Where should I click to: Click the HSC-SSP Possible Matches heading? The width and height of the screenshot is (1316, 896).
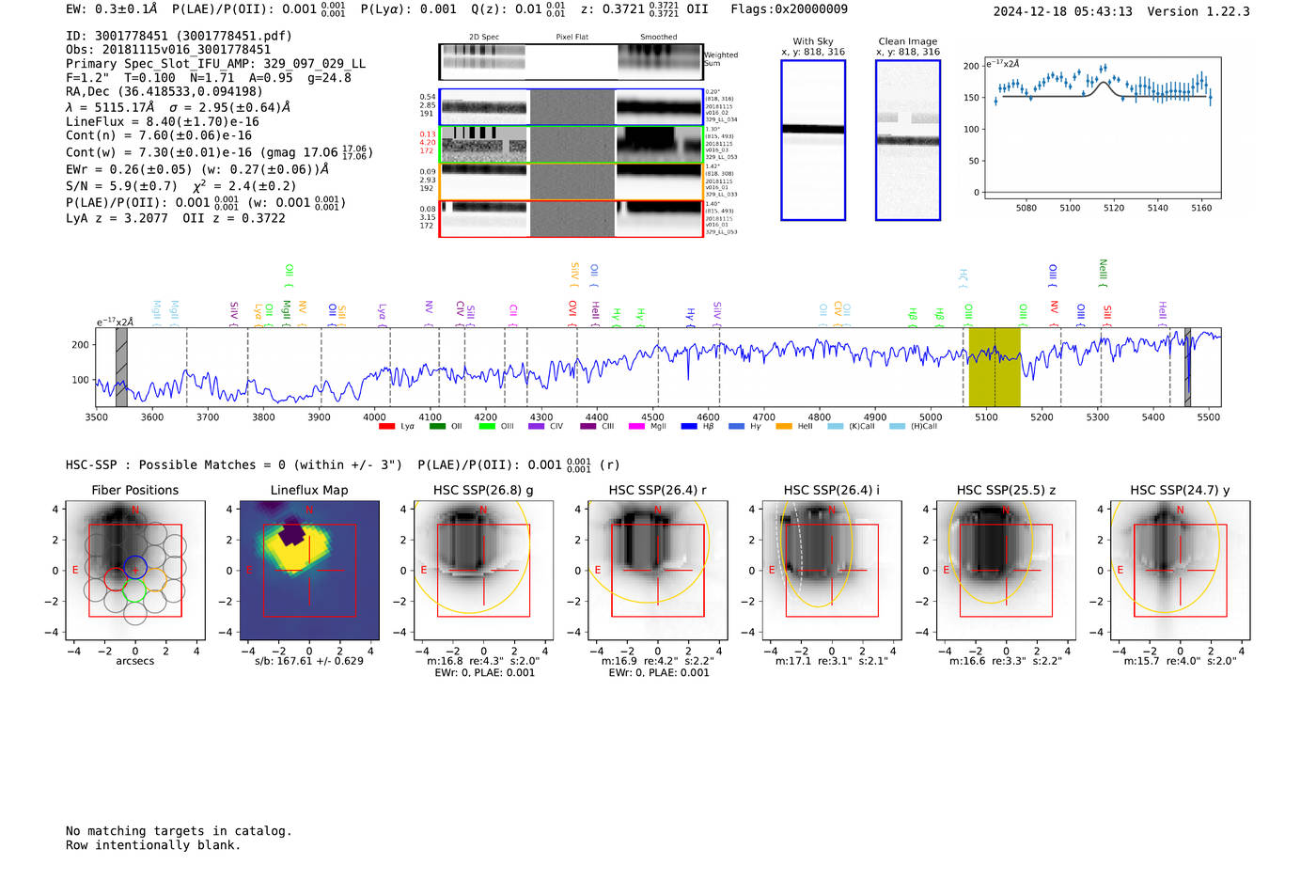coord(234,465)
